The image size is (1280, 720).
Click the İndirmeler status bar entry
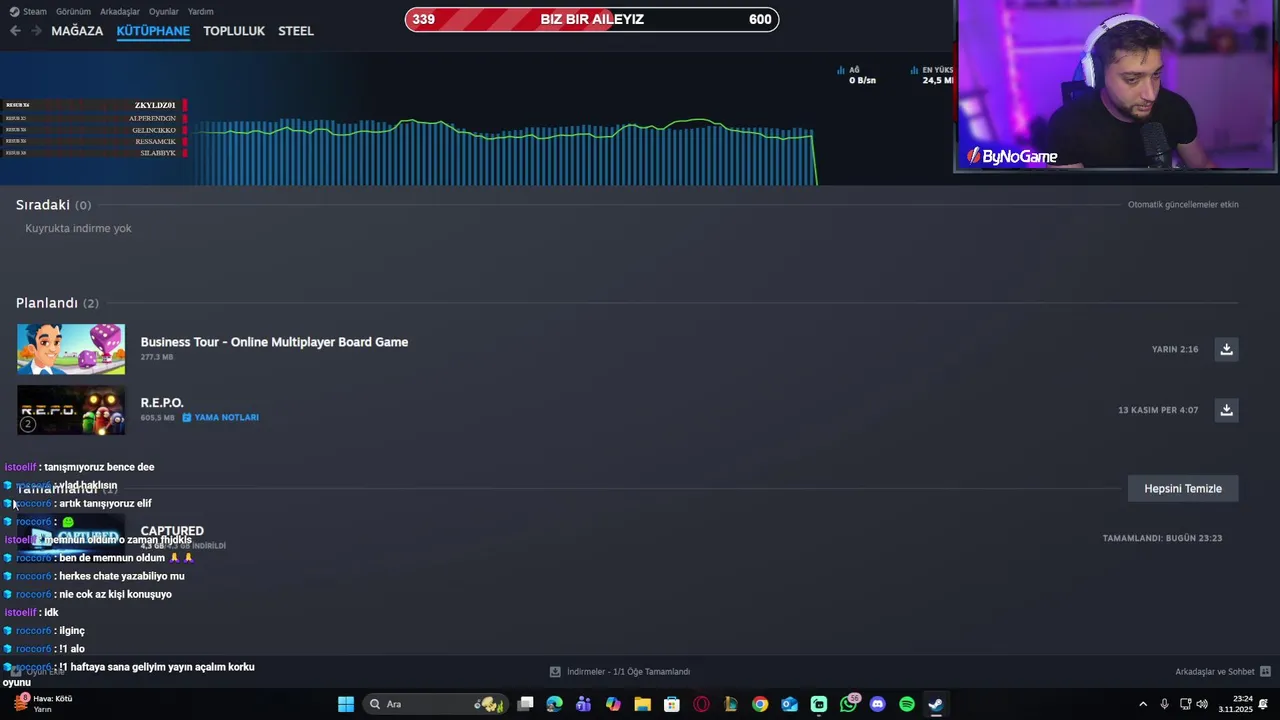pyautogui.click(x=620, y=672)
